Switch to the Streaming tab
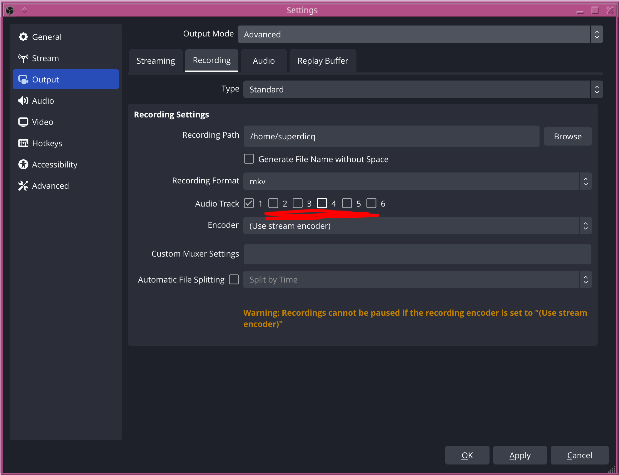 click(155, 61)
